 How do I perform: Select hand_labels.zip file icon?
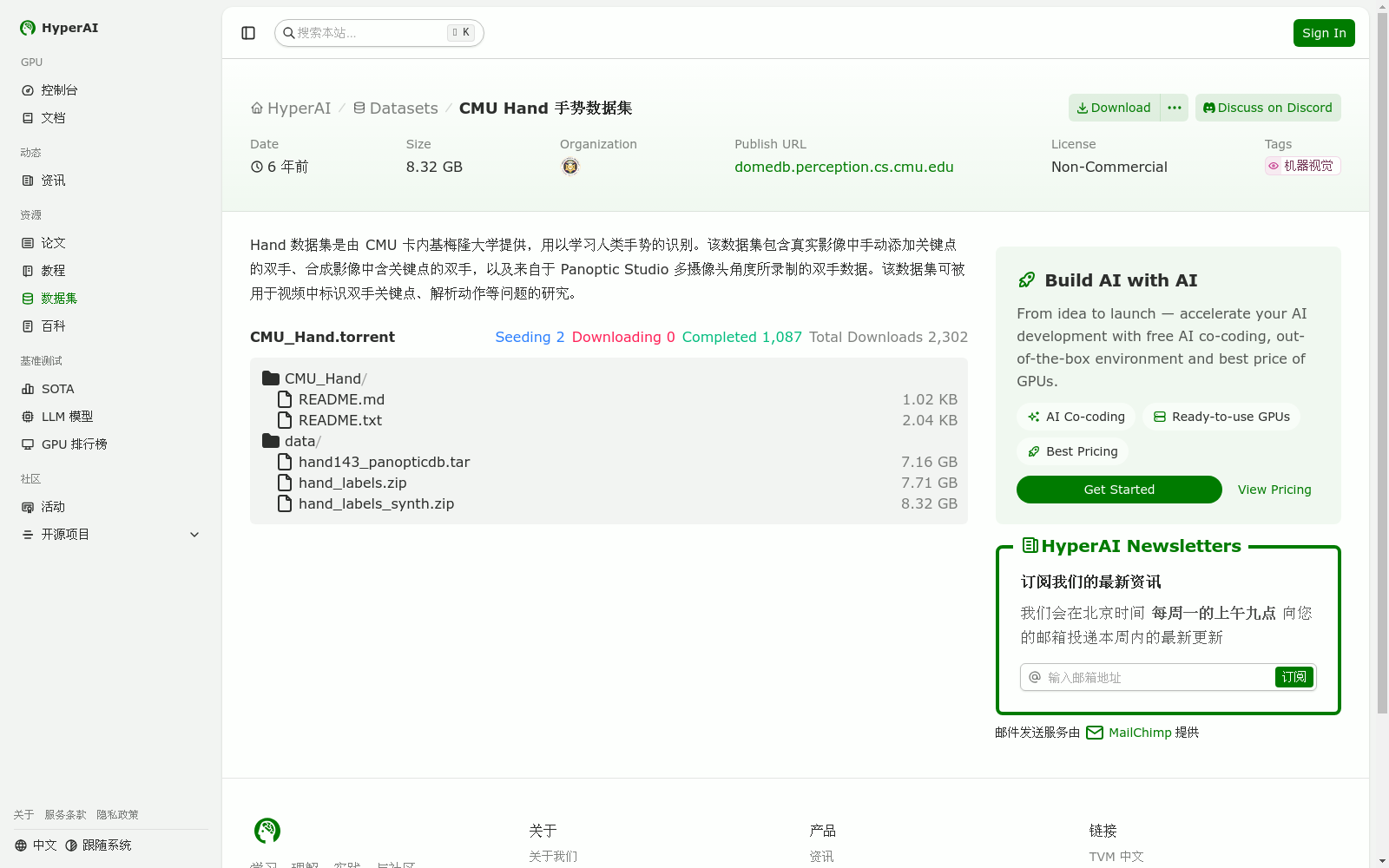(285, 483)
